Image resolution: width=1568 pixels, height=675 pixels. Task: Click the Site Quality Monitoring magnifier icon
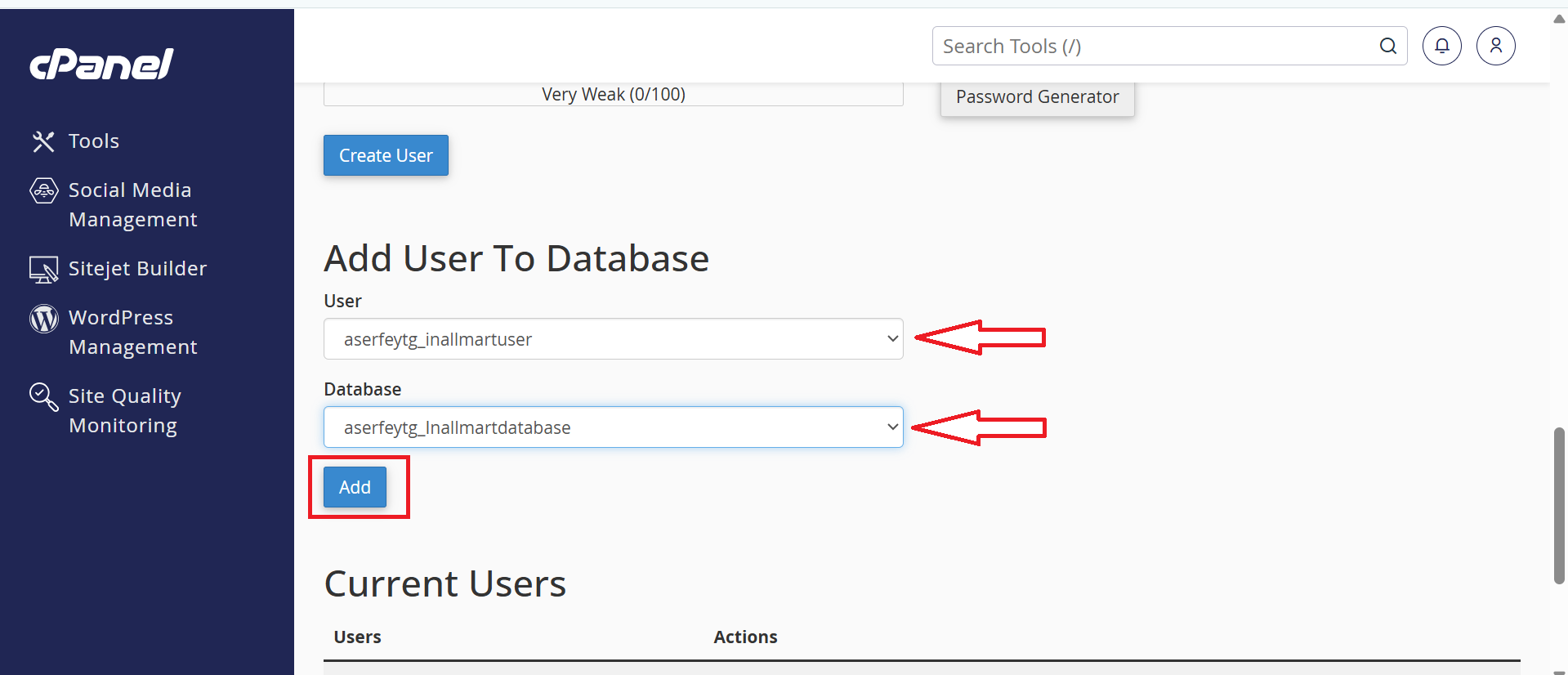tap(43, 396)
